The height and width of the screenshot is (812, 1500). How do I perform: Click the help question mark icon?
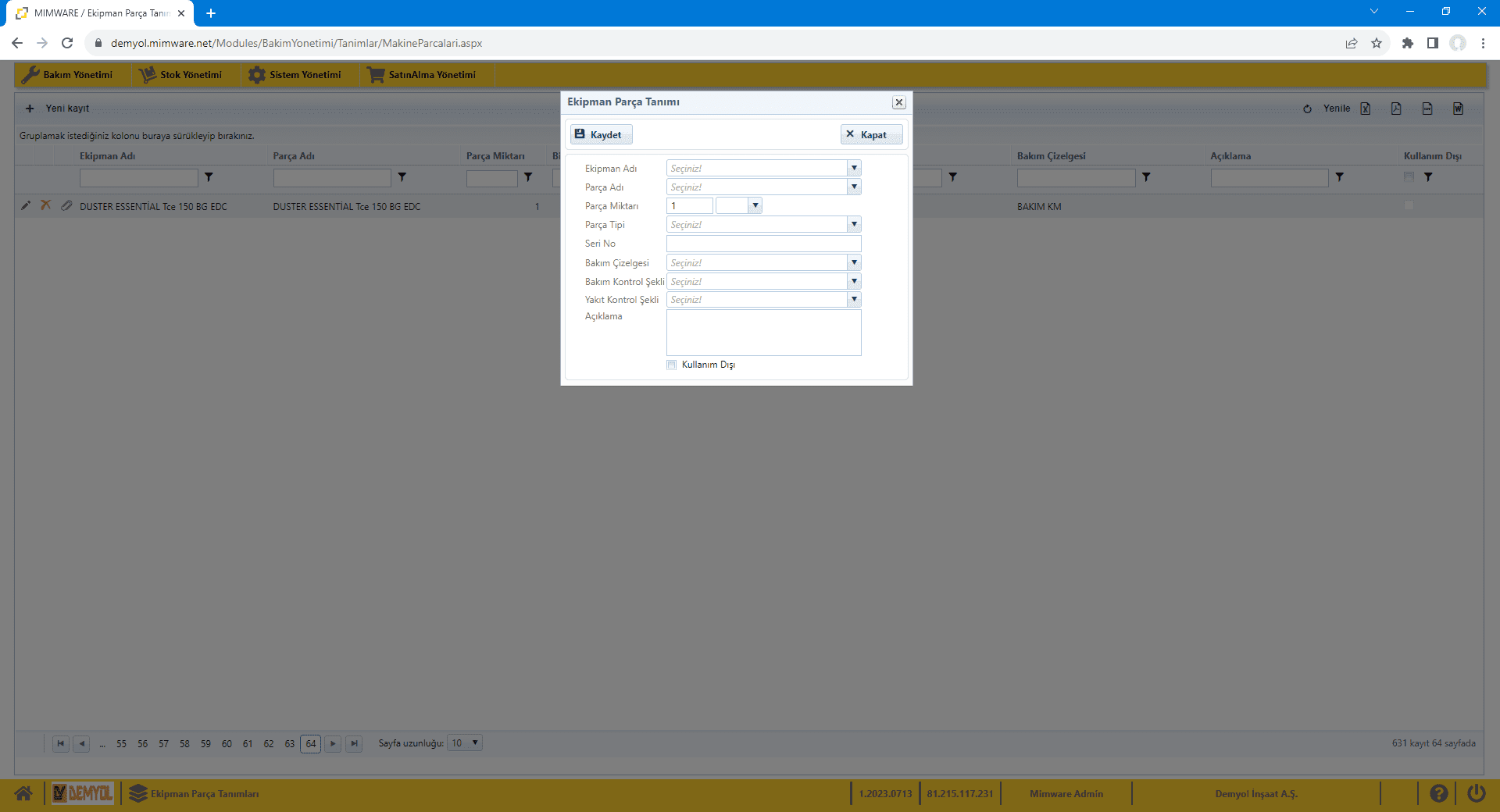pos(1438,794)
